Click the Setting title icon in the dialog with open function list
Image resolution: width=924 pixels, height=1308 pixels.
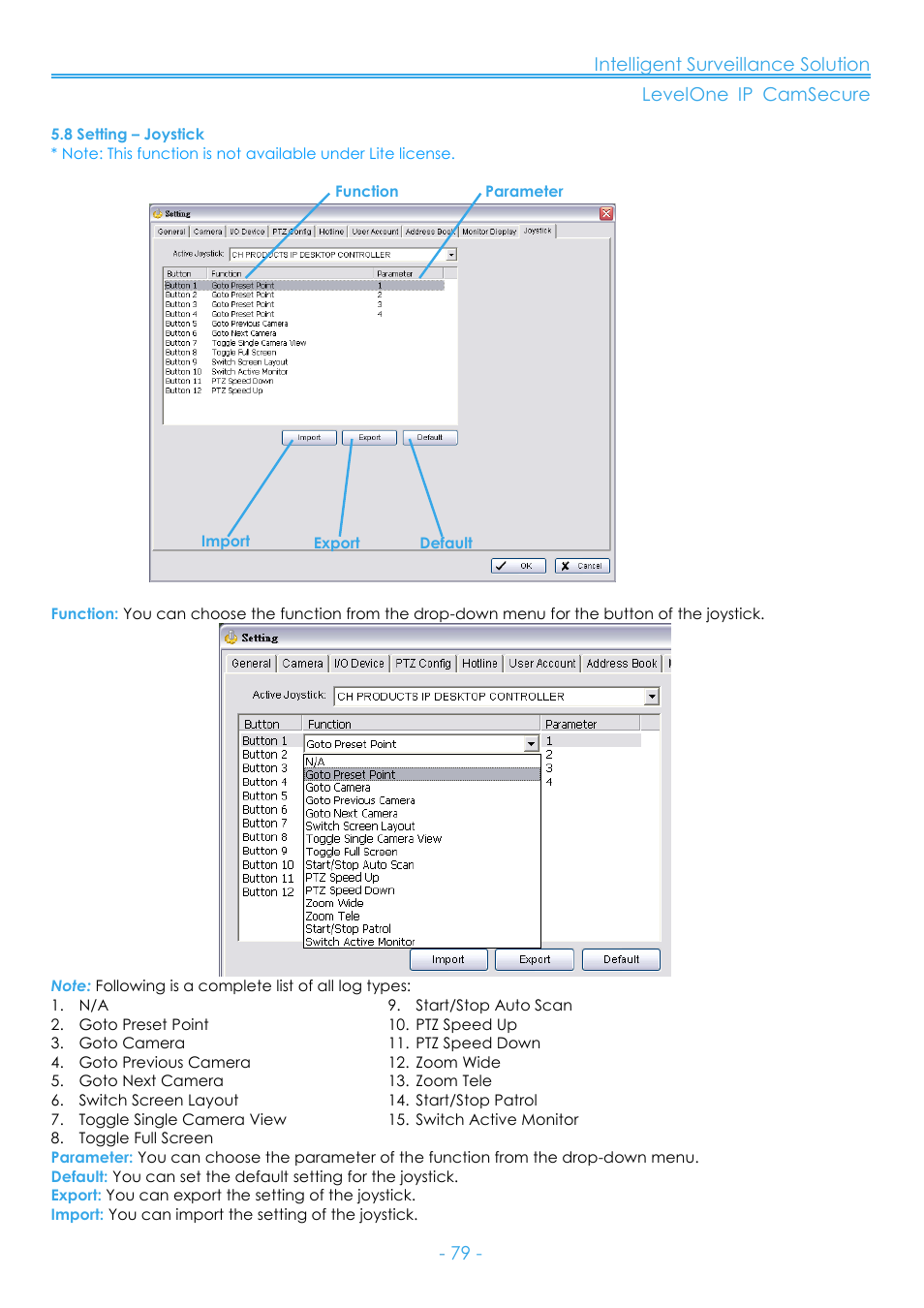tap(231, 638)
